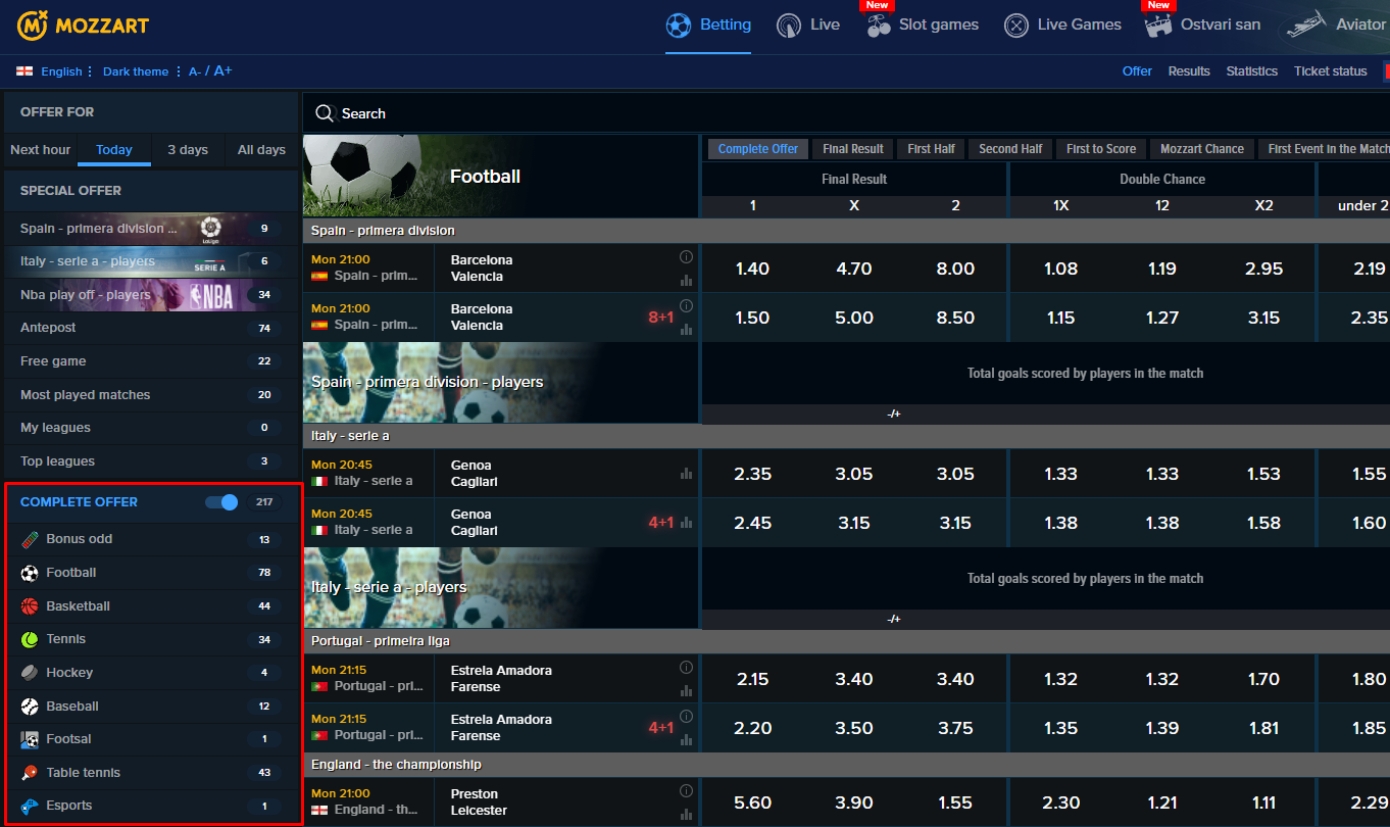Click the Table tennis paddle icon
This screenshot has height=827, width=1390.
click(x=30, y=772)
